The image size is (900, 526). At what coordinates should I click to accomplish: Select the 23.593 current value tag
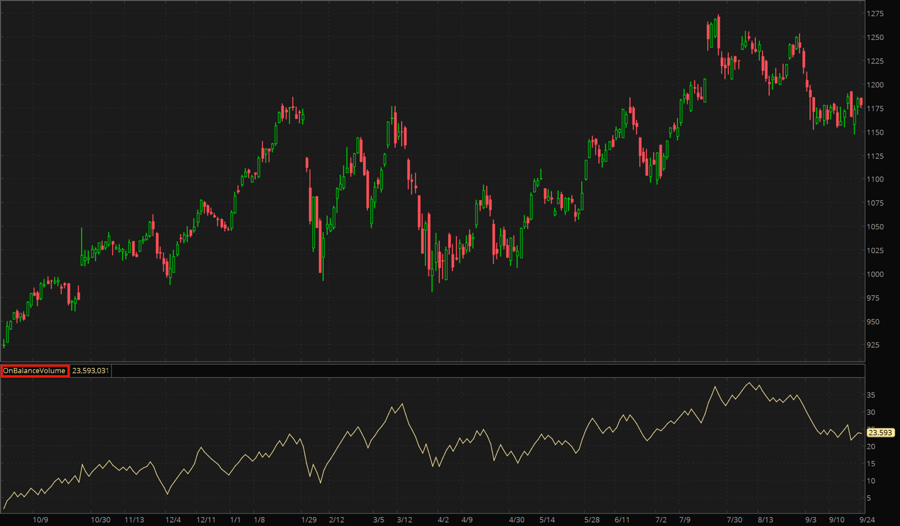click(880, 432)
